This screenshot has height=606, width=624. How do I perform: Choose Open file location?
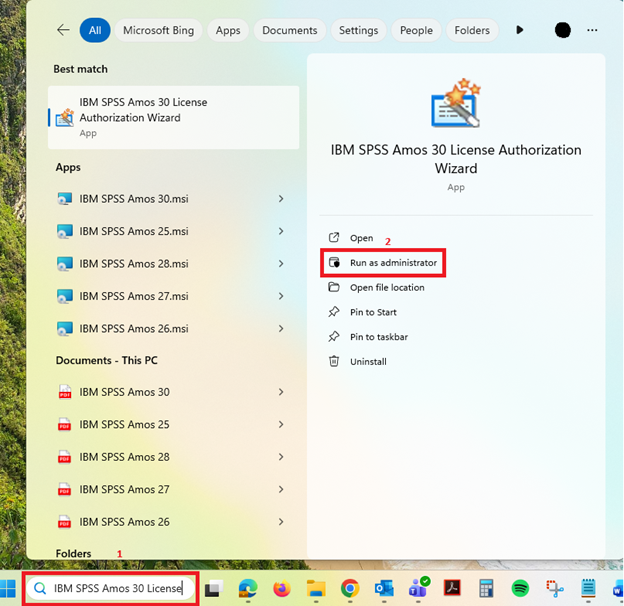[x=386, y=288]
